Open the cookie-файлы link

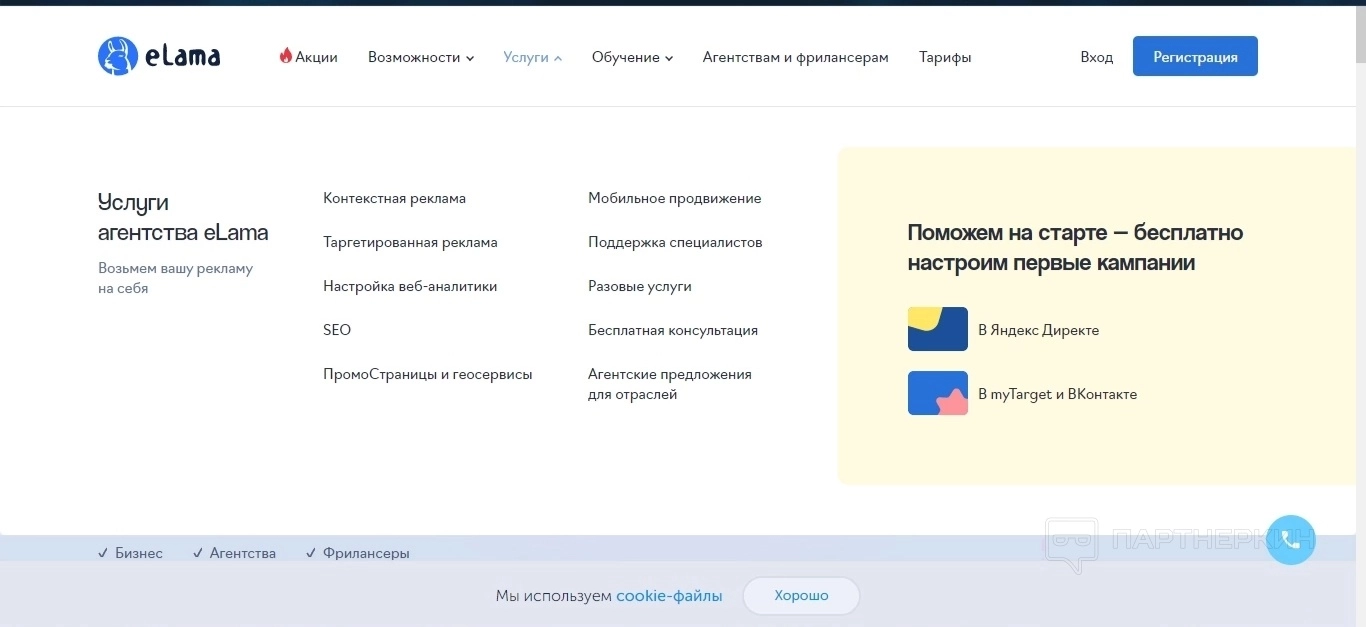669,596
